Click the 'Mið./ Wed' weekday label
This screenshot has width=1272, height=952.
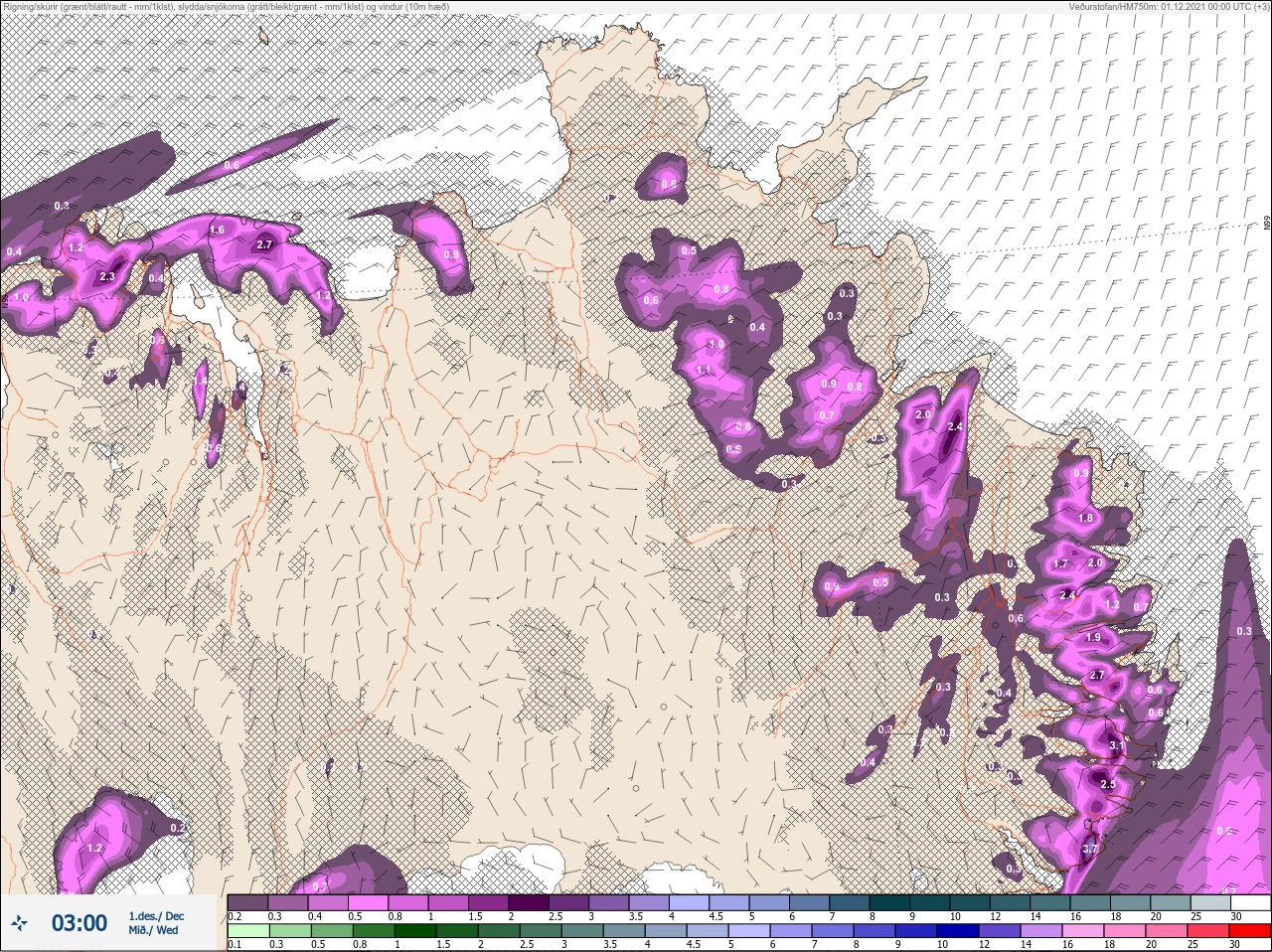154,931
